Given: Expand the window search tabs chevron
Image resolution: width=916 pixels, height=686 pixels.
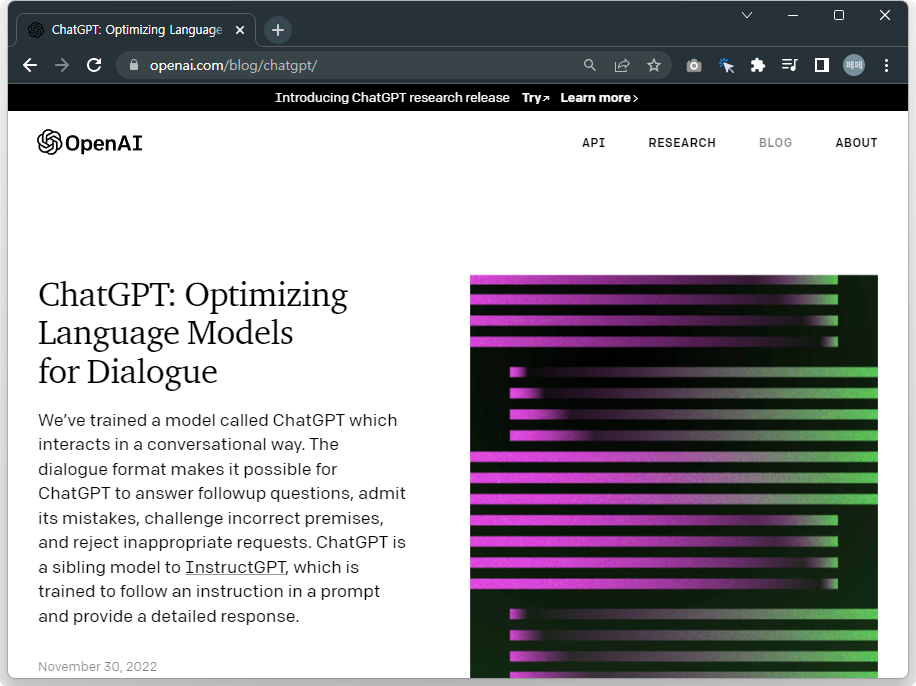Looking at the screenshot, I should [x=747, y=15].
